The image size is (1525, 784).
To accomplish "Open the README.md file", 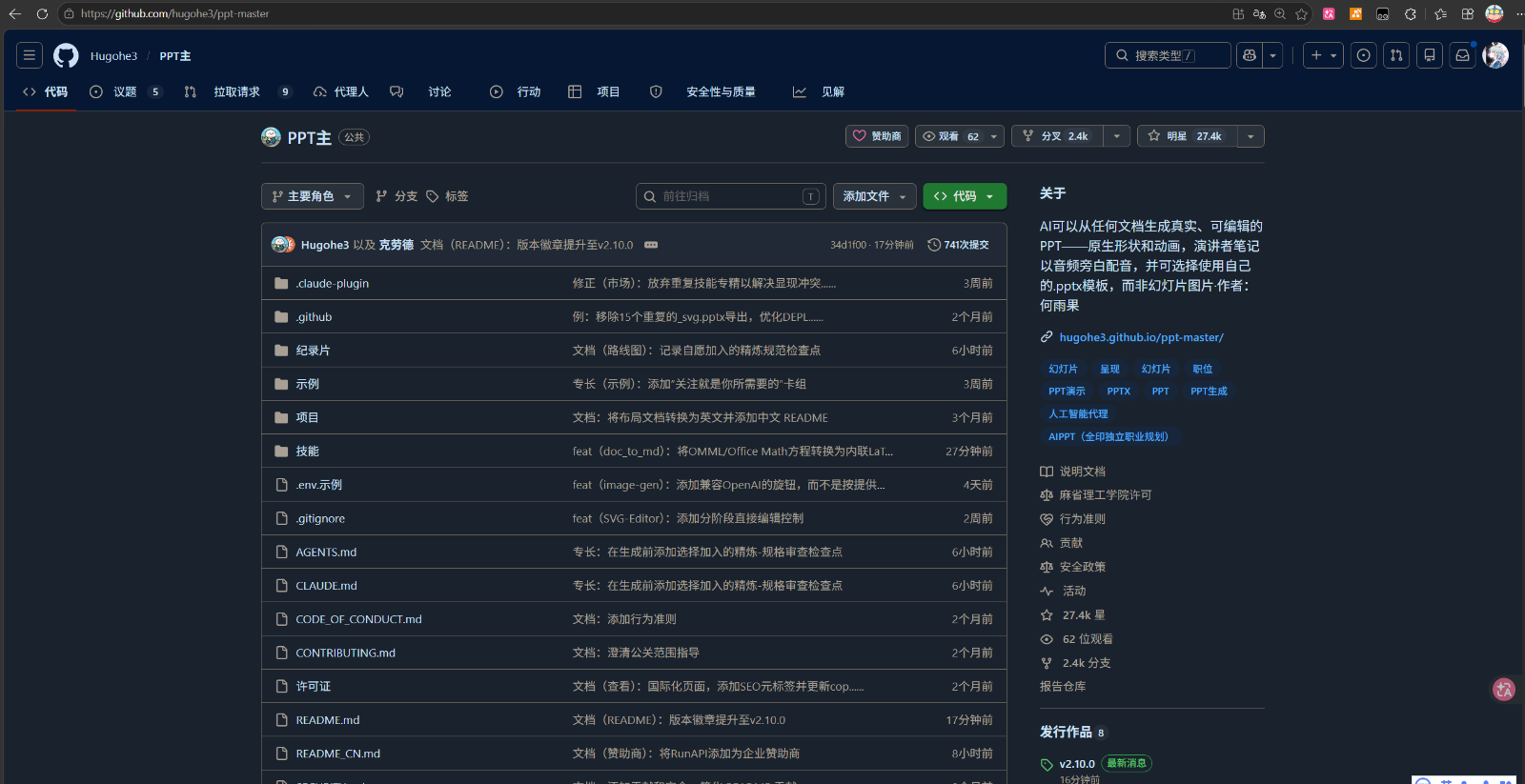I will pyautogui.click(x=328, y=720).
